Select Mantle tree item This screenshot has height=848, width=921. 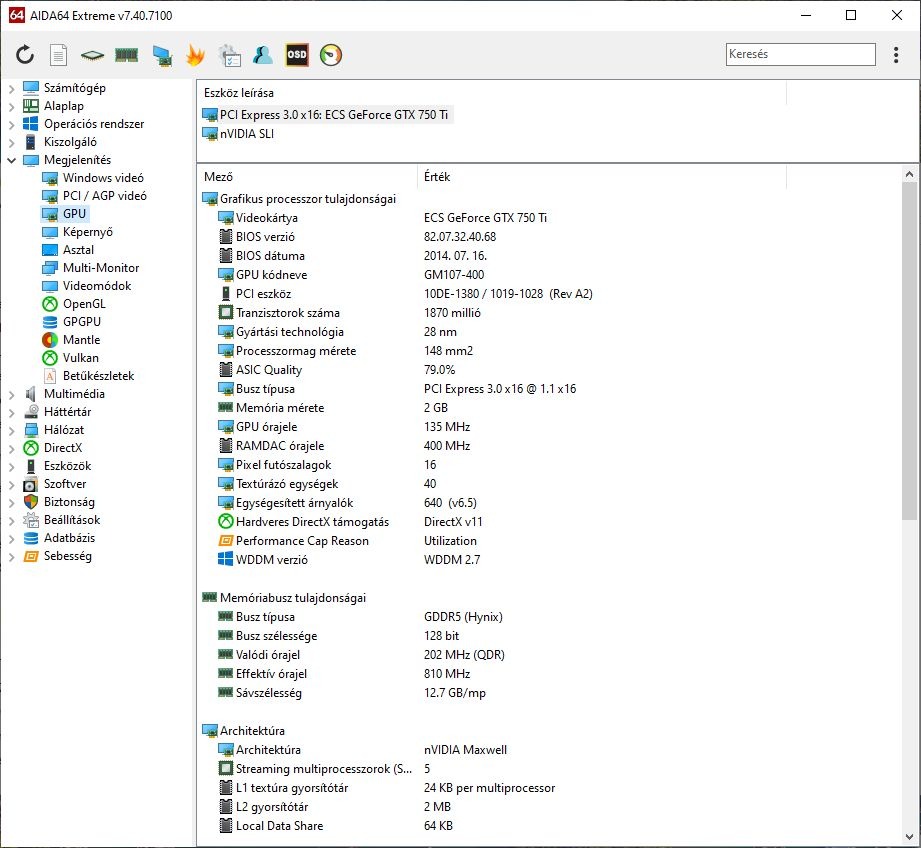point(81,340)
